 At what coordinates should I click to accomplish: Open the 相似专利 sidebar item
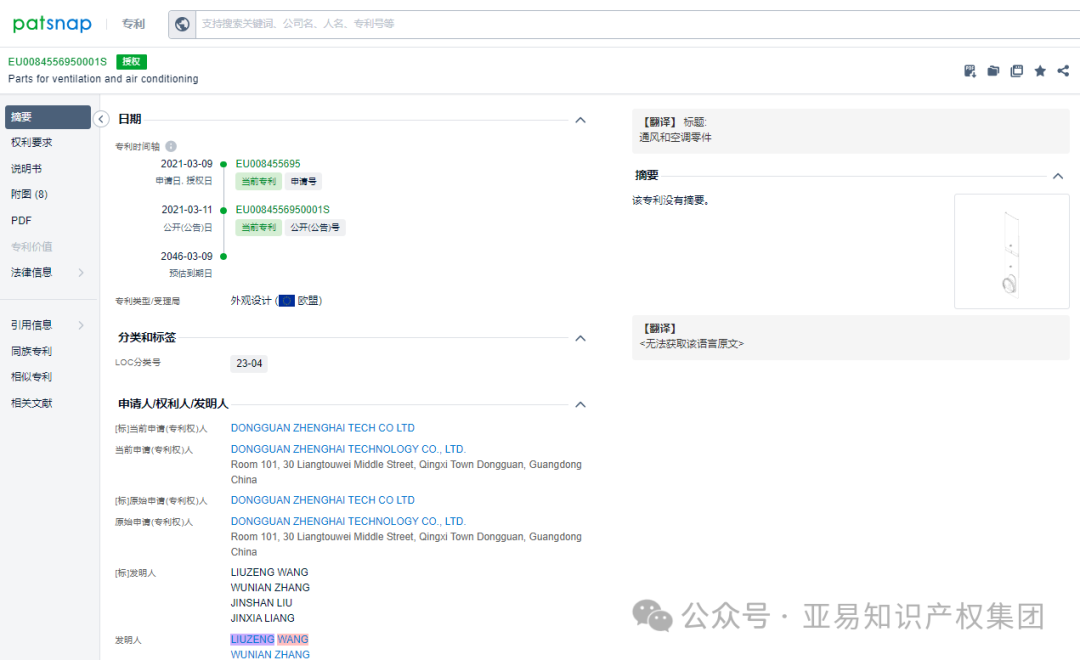pos(32,377)
